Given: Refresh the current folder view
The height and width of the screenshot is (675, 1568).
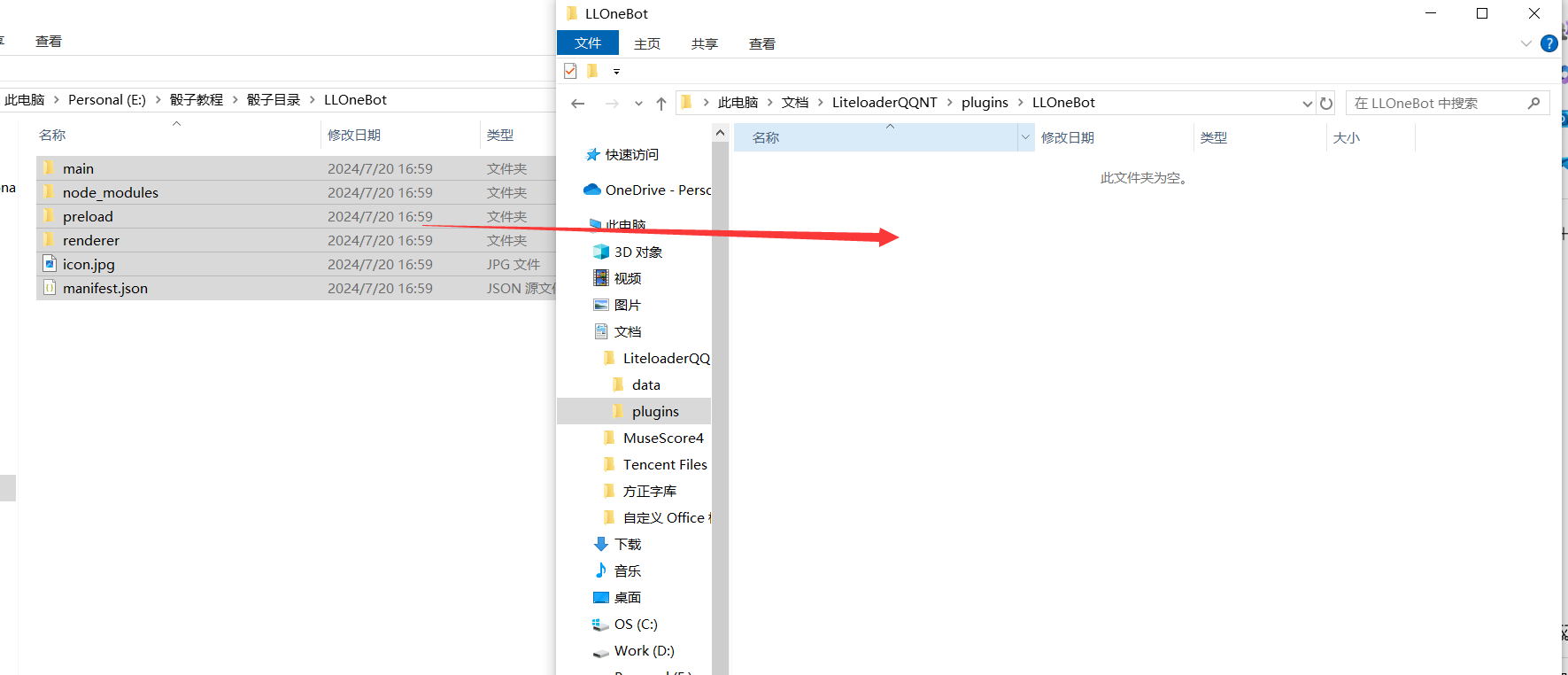Looking at the screenshot, I should [x=1326, y=104].
